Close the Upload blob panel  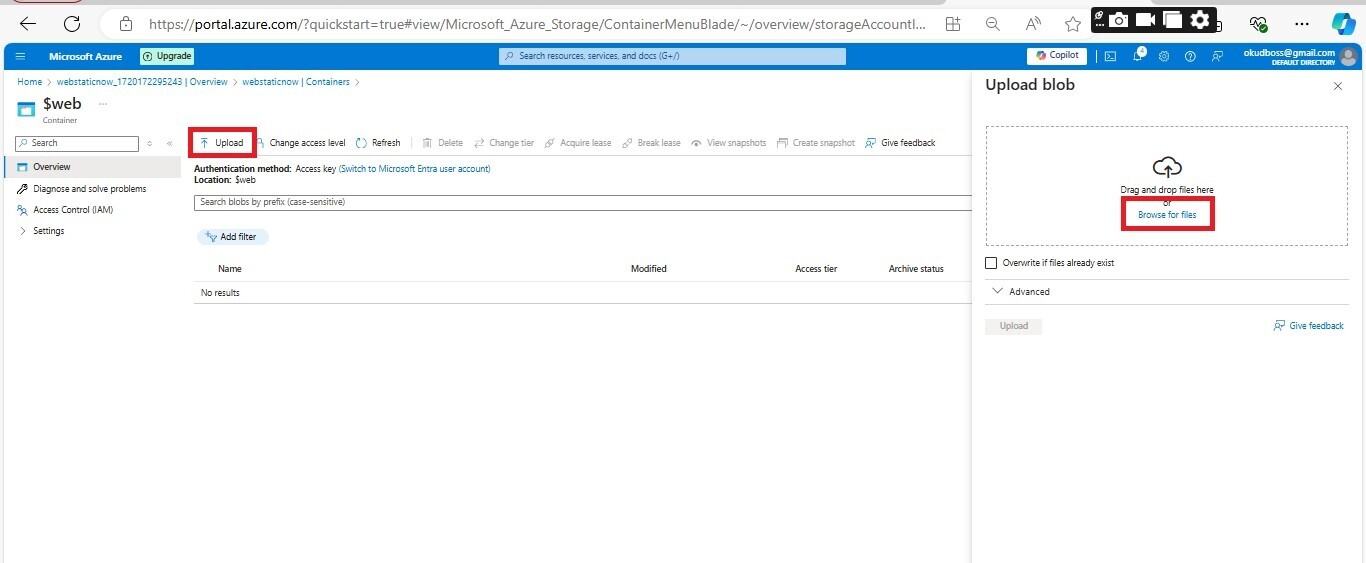point(1338,87)
